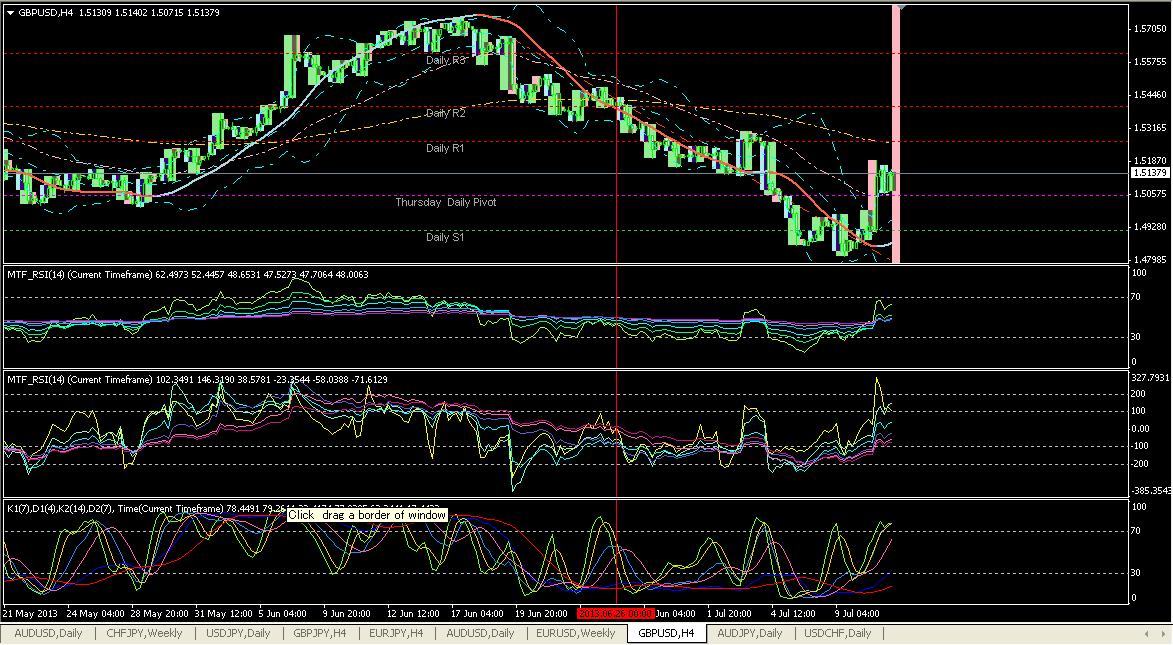The width and height of the screenshot is (1173, 645).
Task: Open the USDCHF,Daily chart tab
Action: tap(838, 633)
